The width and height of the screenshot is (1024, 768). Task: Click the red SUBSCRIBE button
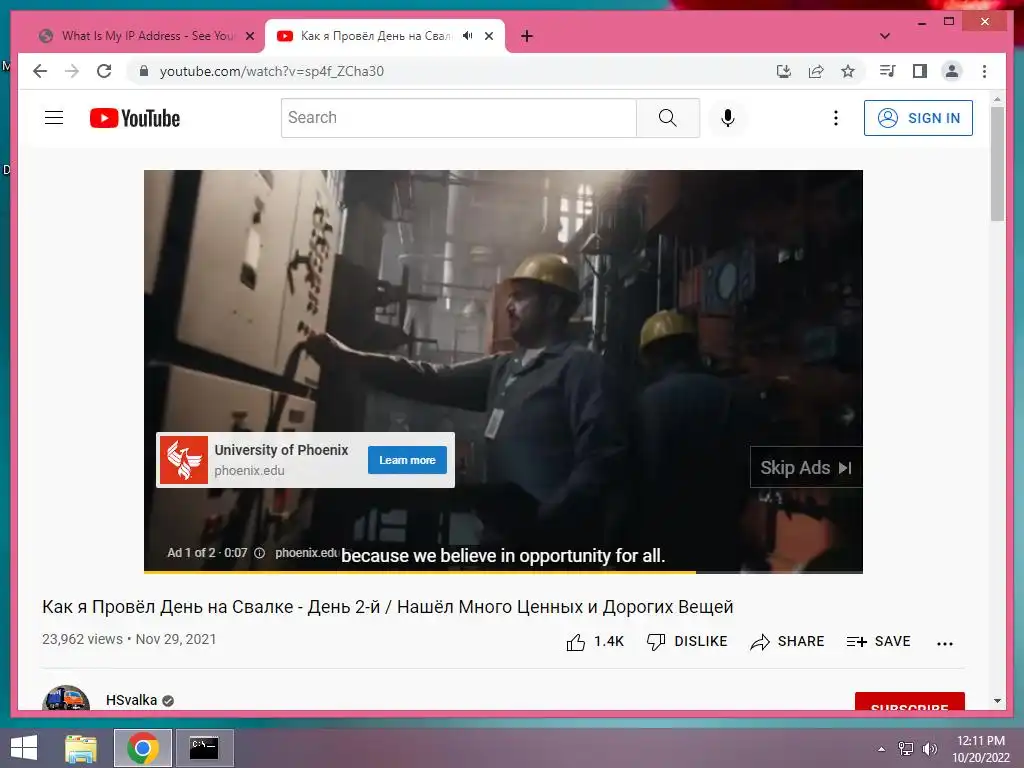coord(909,701)
